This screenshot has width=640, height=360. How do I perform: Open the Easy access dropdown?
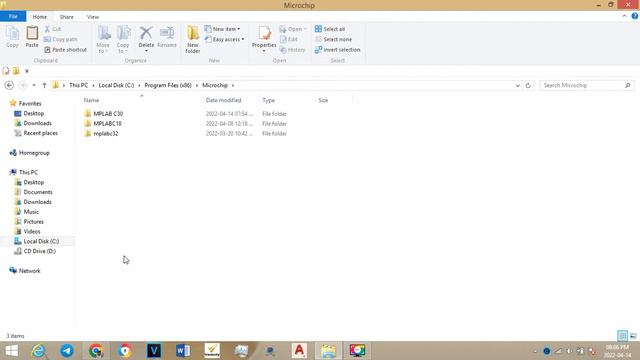[x=224, y=39]
